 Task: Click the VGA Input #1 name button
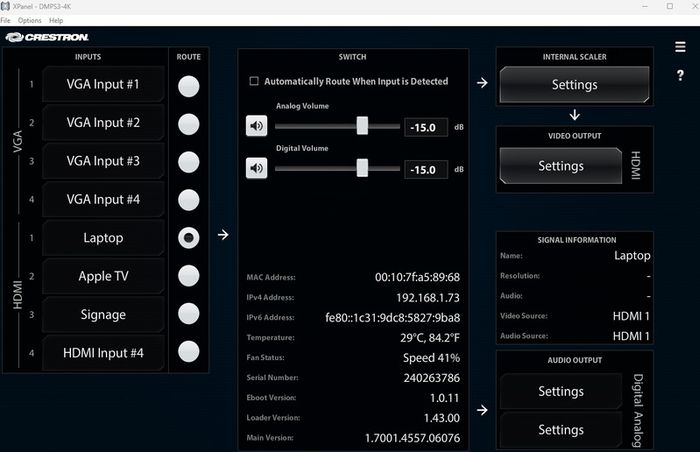103,84
